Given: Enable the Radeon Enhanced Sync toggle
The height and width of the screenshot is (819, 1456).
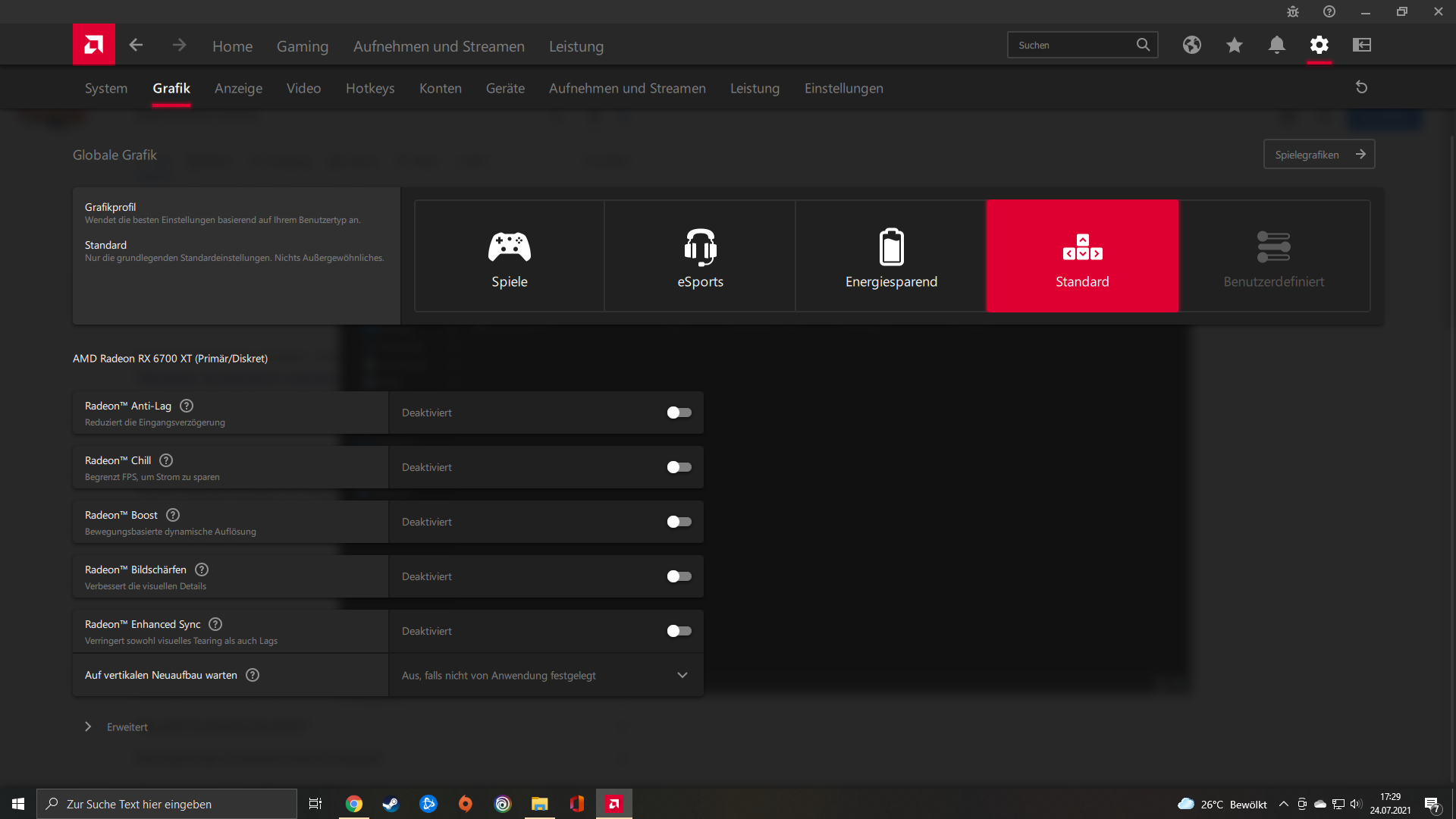Looking at the screenshot, I should (x=679, y=631).
